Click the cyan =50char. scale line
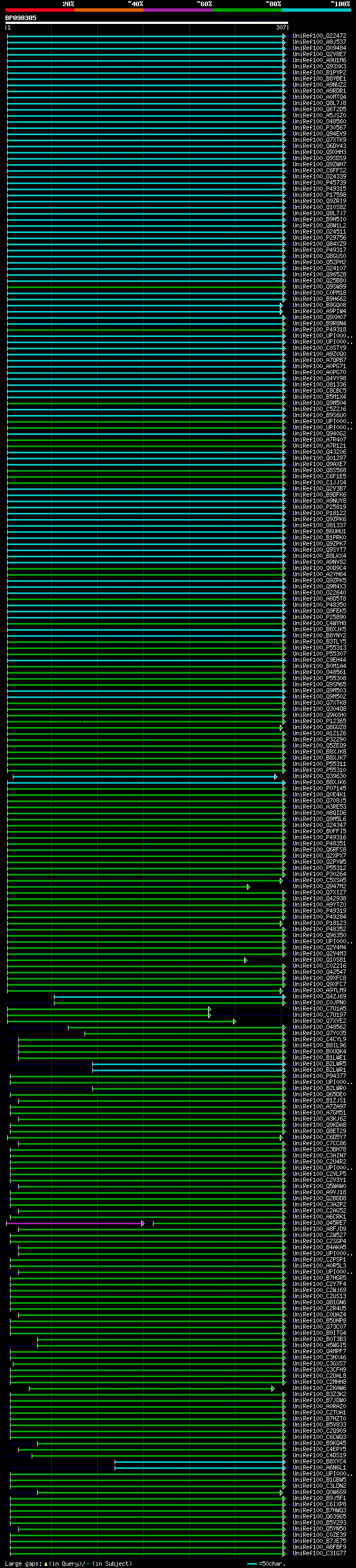The height and width of the screenshot is (1568, 356). click(x=253, y=1564)
